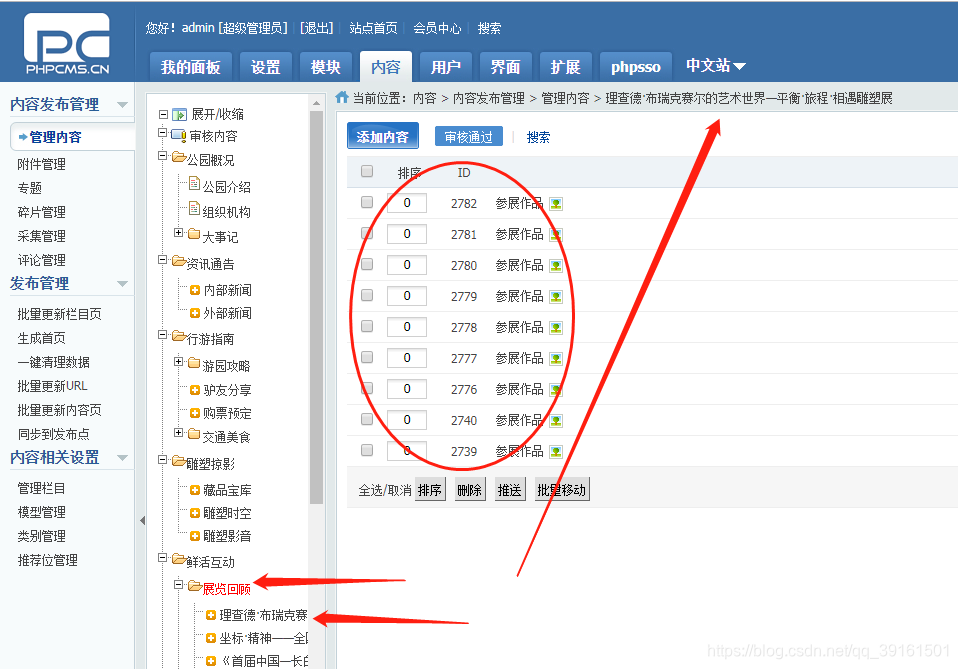Expand the 大事记 tree node

pos(178,232)
